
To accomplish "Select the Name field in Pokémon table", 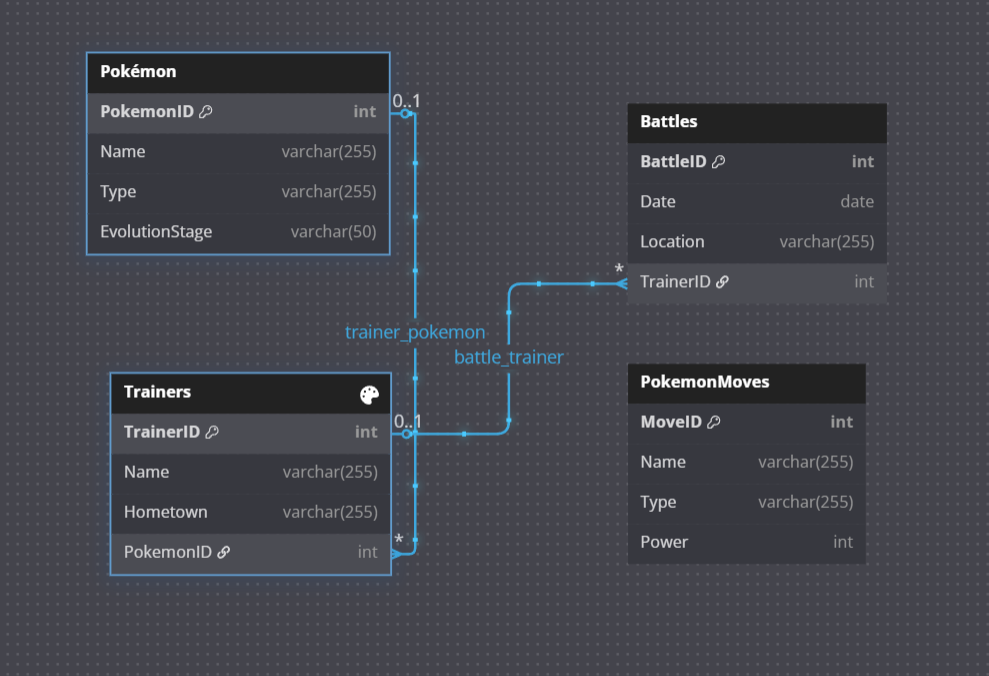I will (x=238, y=152).
